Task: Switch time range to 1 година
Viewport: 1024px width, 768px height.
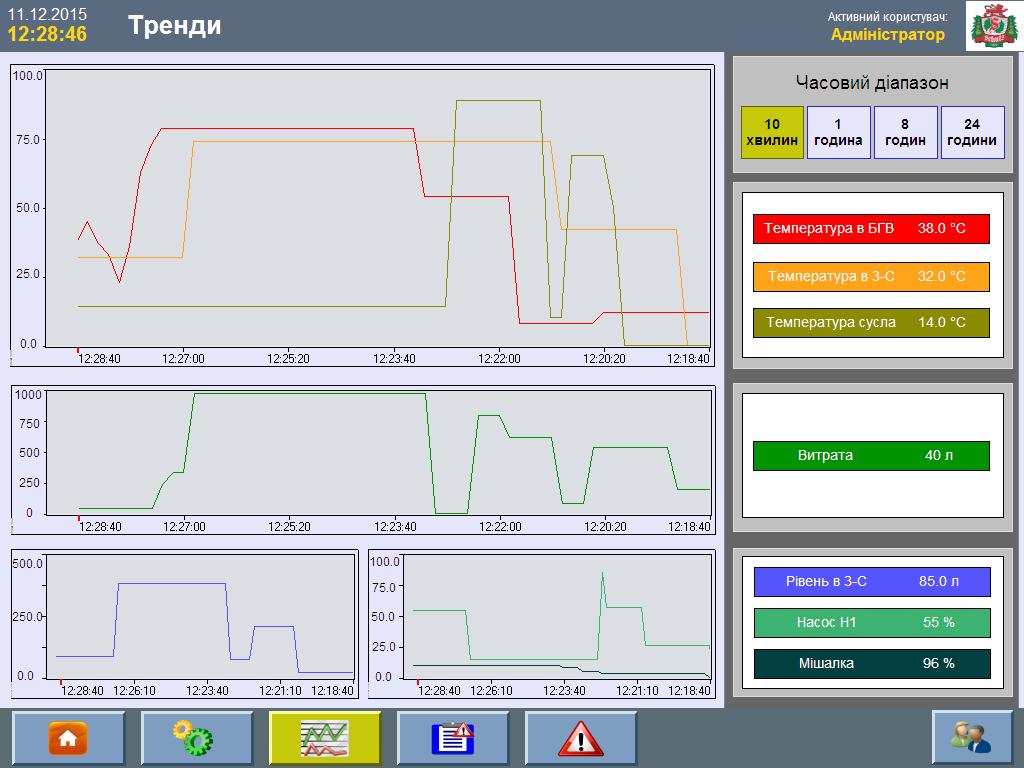Action: point(838,132)
